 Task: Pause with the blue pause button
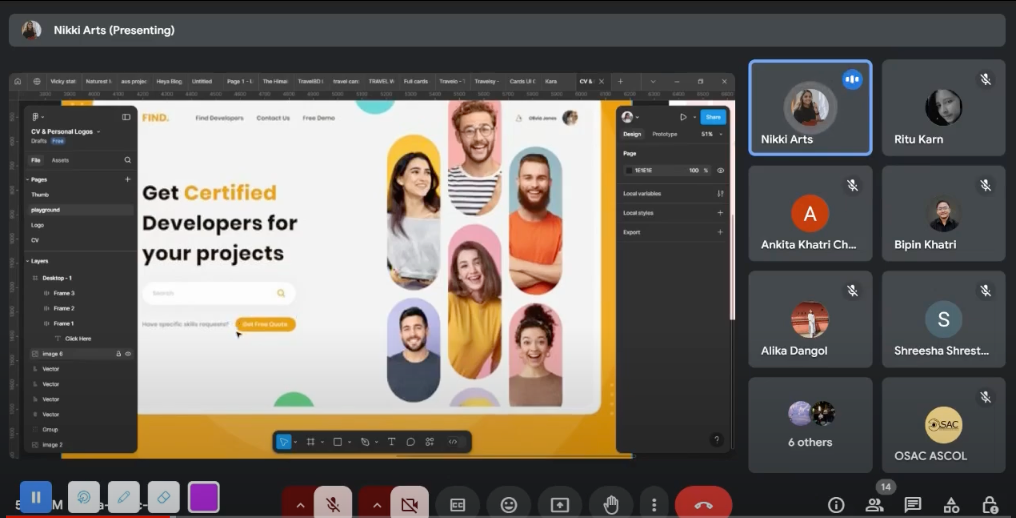coord(36,497)
